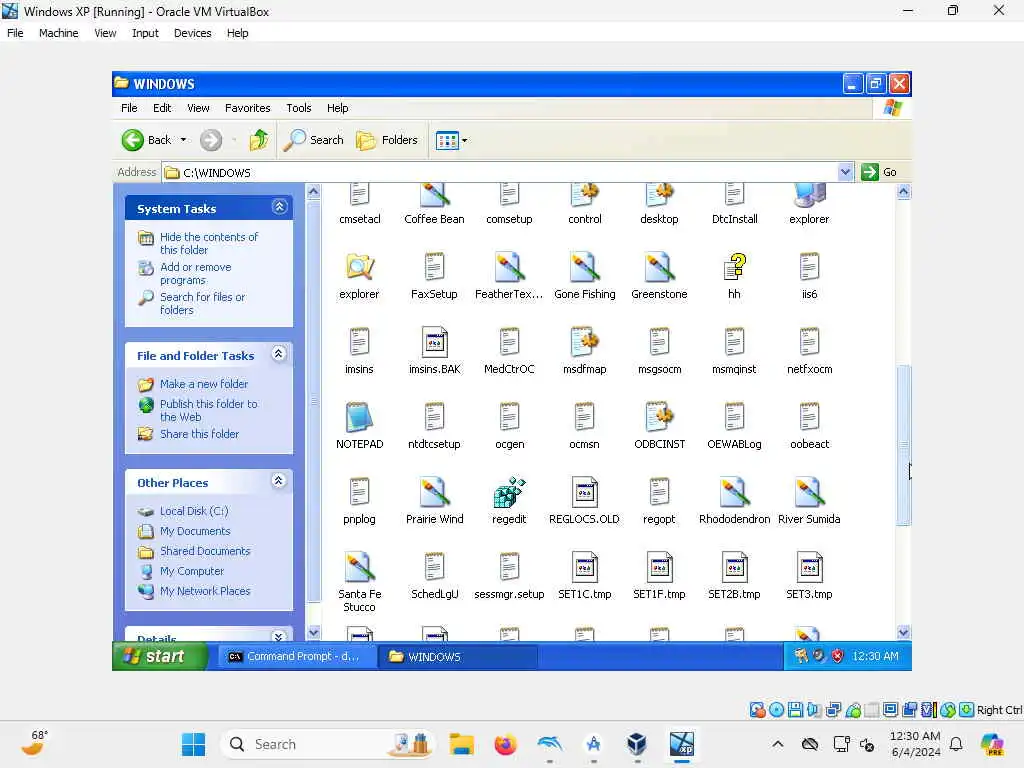
Task: Select the SET1C.tmp file
Action: coord(584,567)
